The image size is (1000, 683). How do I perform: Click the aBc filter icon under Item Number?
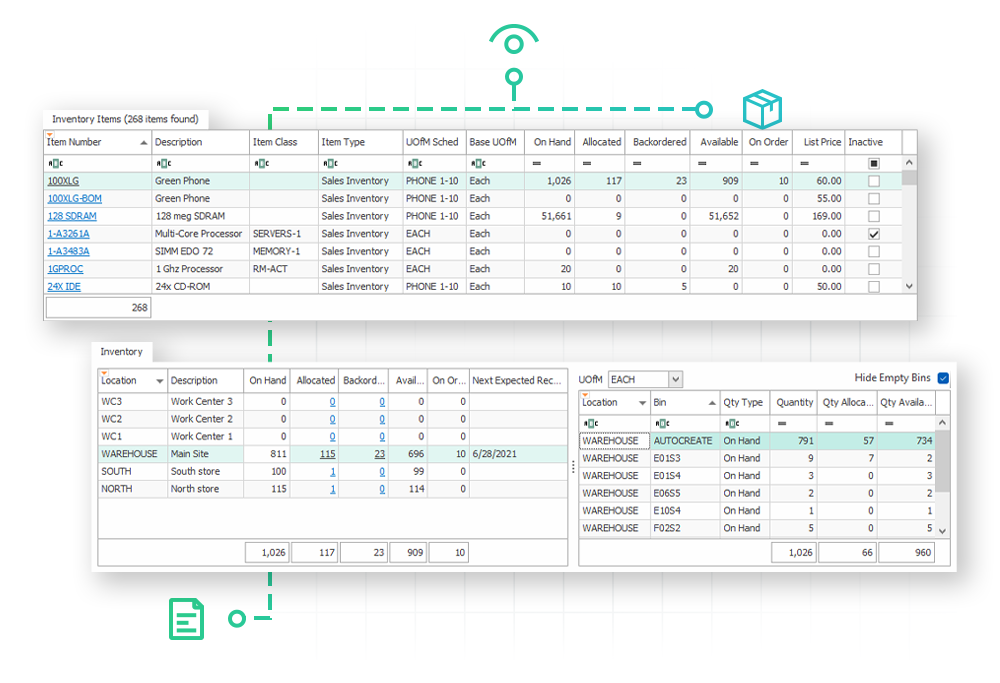tap(53, 161)
